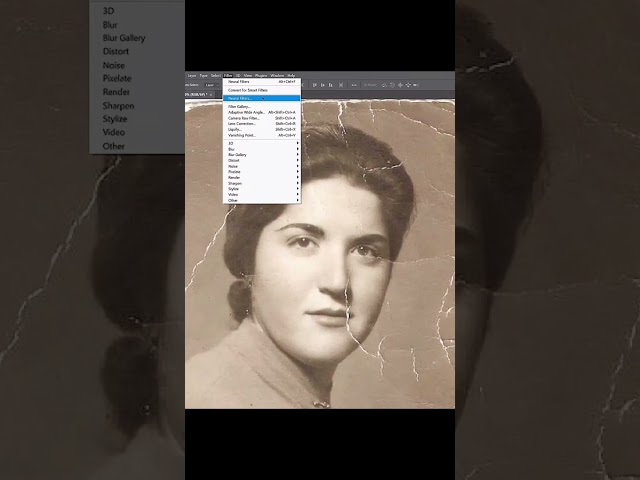The height and width of the screenshot is (480, 640).
Task: Expand Blur submenu in white Filter dropdown
Action: [x=262, y=149]
